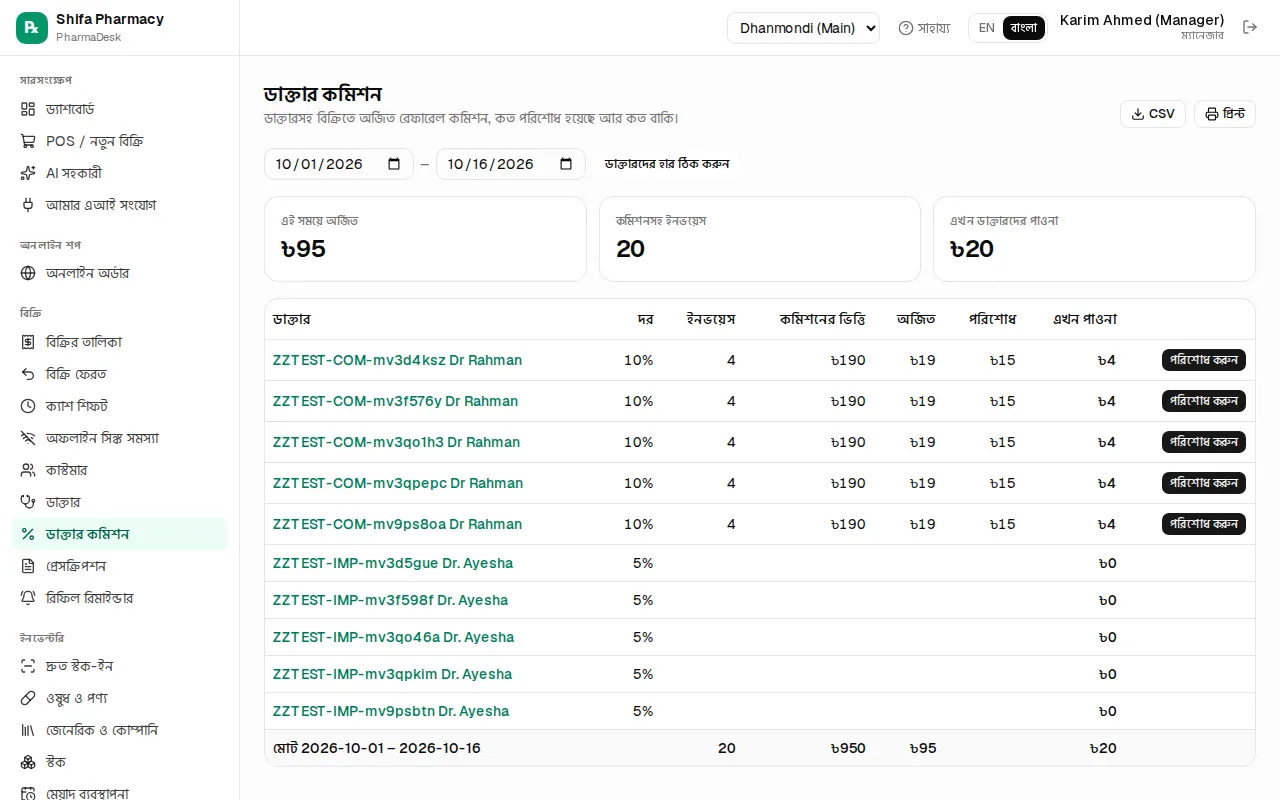Switch language to বাংলা
Image resolution: width=1280 pixels, height=800 pixels.
[1024, 28]
